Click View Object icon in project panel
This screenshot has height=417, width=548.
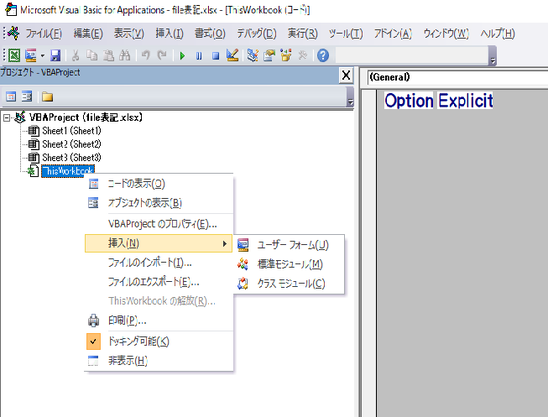[x=27, y=96]
